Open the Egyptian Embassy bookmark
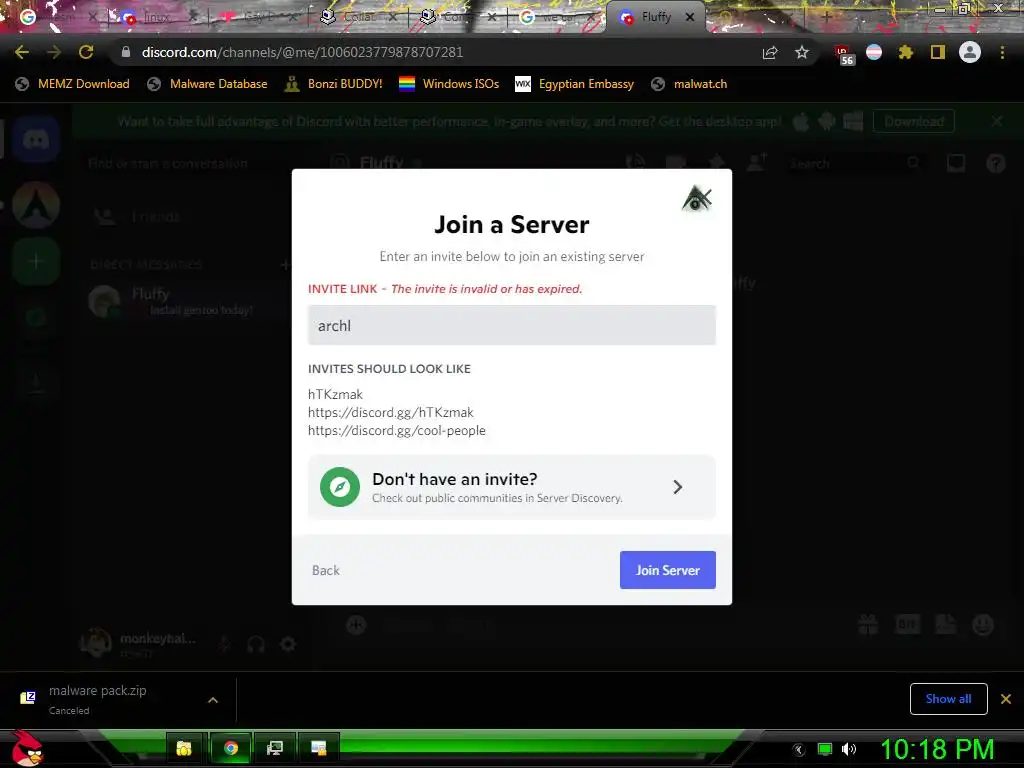The width and height of the screenshot is (1024, 768). [x=574, y=84]
